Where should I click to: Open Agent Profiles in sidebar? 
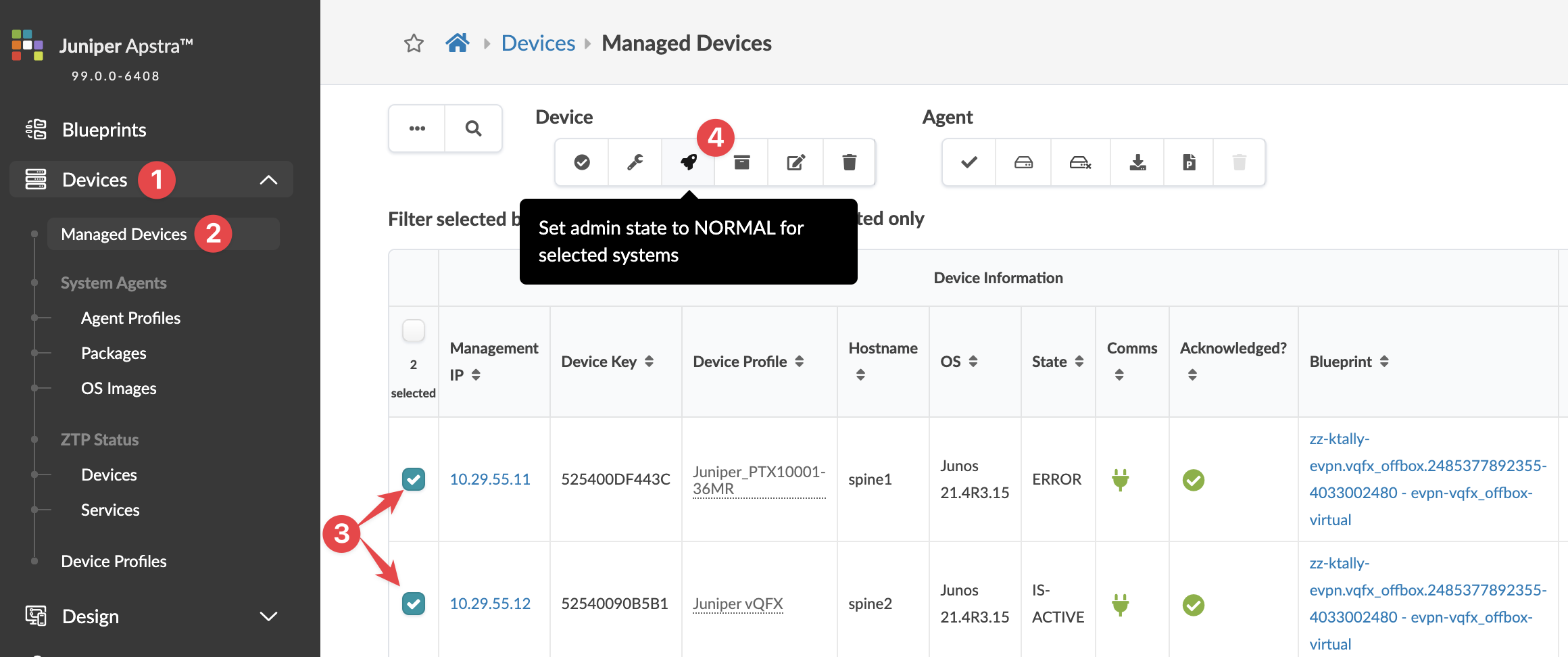pos(130,318)
